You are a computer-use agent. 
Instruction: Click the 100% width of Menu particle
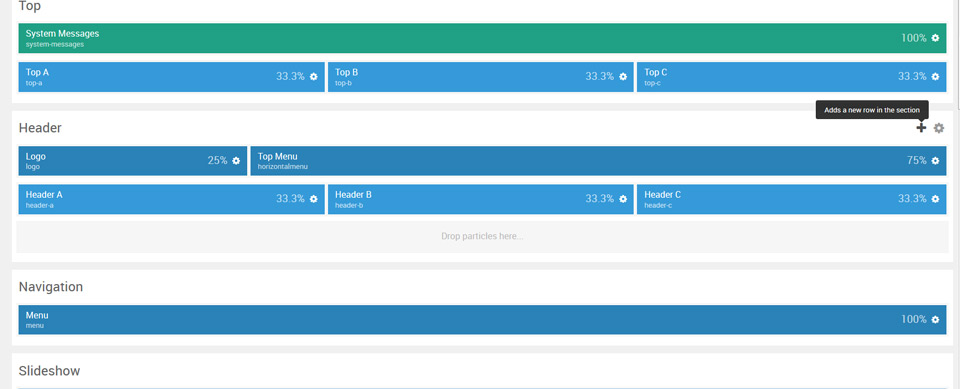click(913, 320)
